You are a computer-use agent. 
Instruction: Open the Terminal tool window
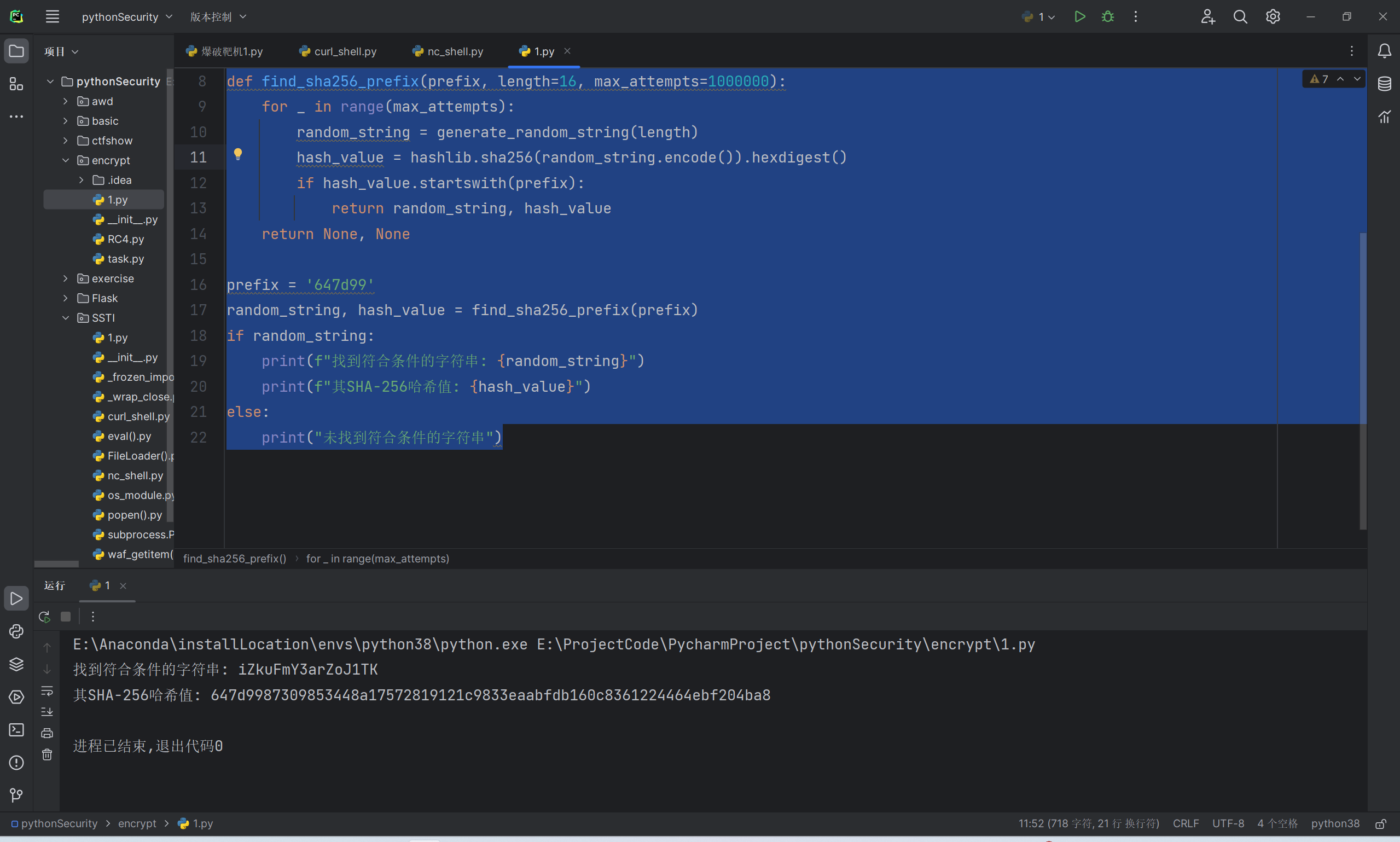click(16, 730)
